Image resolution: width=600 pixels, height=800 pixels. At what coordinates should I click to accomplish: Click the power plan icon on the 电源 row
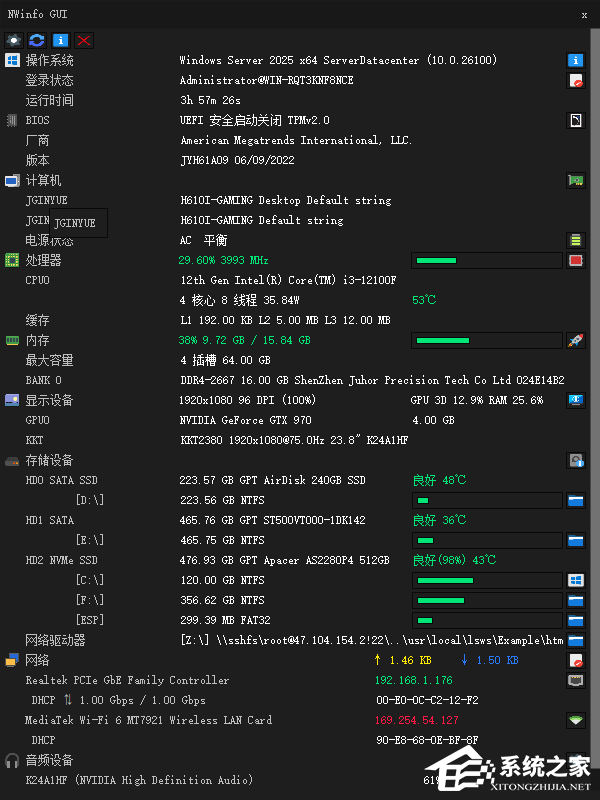576,240
